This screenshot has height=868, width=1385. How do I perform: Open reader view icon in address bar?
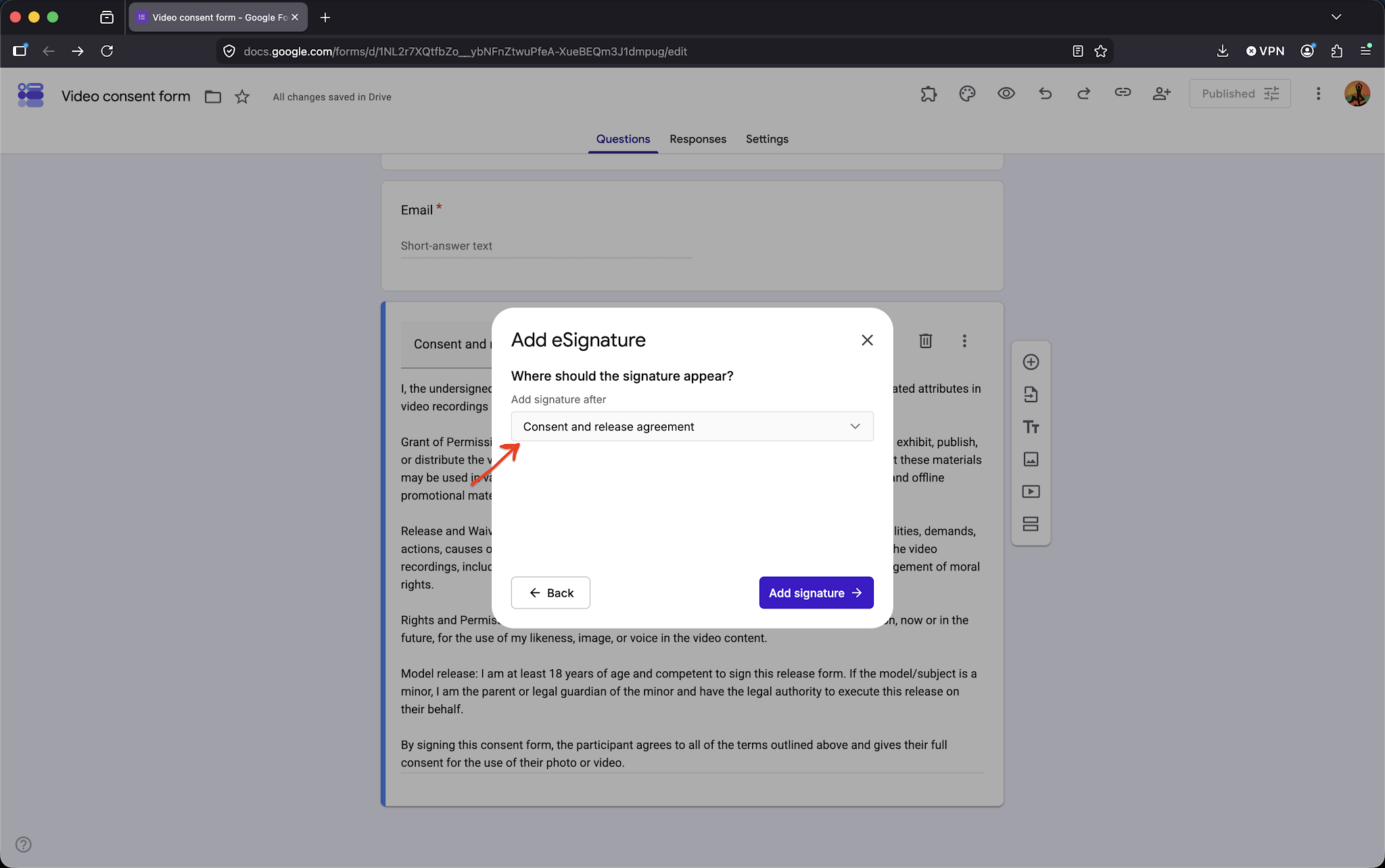pyautogui.click(x=1078, y=51)
